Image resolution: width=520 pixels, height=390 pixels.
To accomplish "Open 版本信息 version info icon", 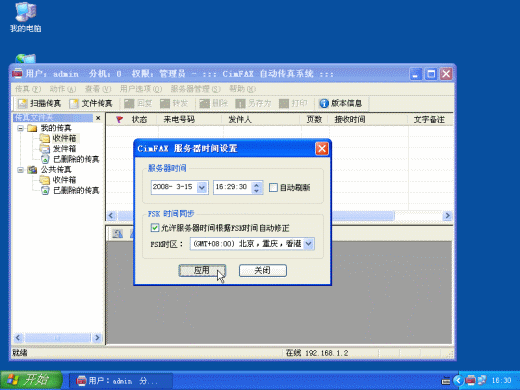I will (x=324, y=103).
